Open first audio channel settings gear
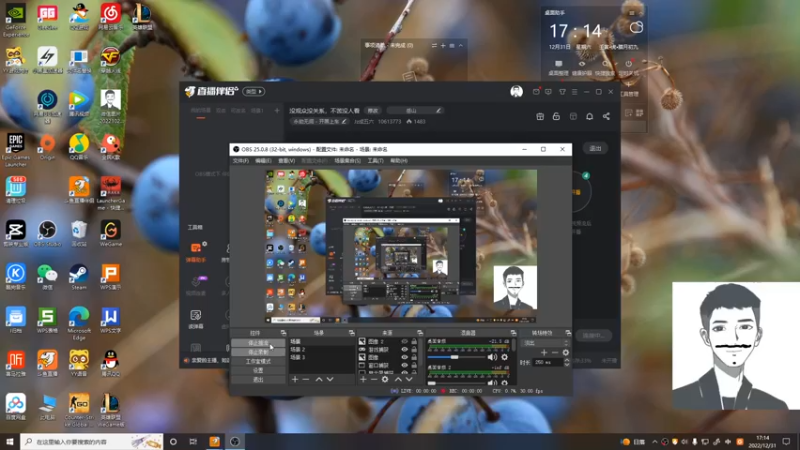Screen dimensions: 800x450 (505, 357)
